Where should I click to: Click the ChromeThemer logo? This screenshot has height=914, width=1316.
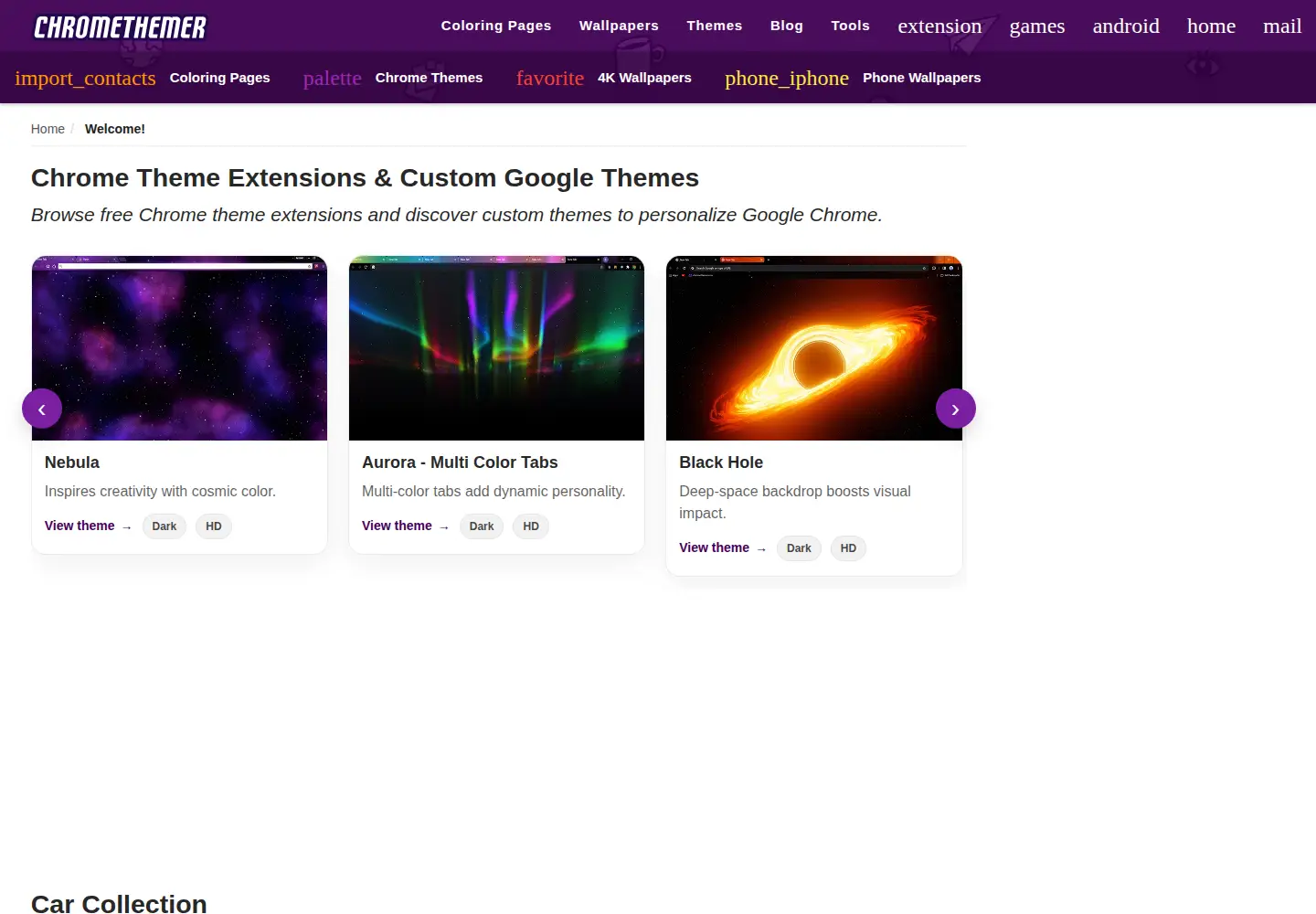pyautogui.click(x=120, y=27)
